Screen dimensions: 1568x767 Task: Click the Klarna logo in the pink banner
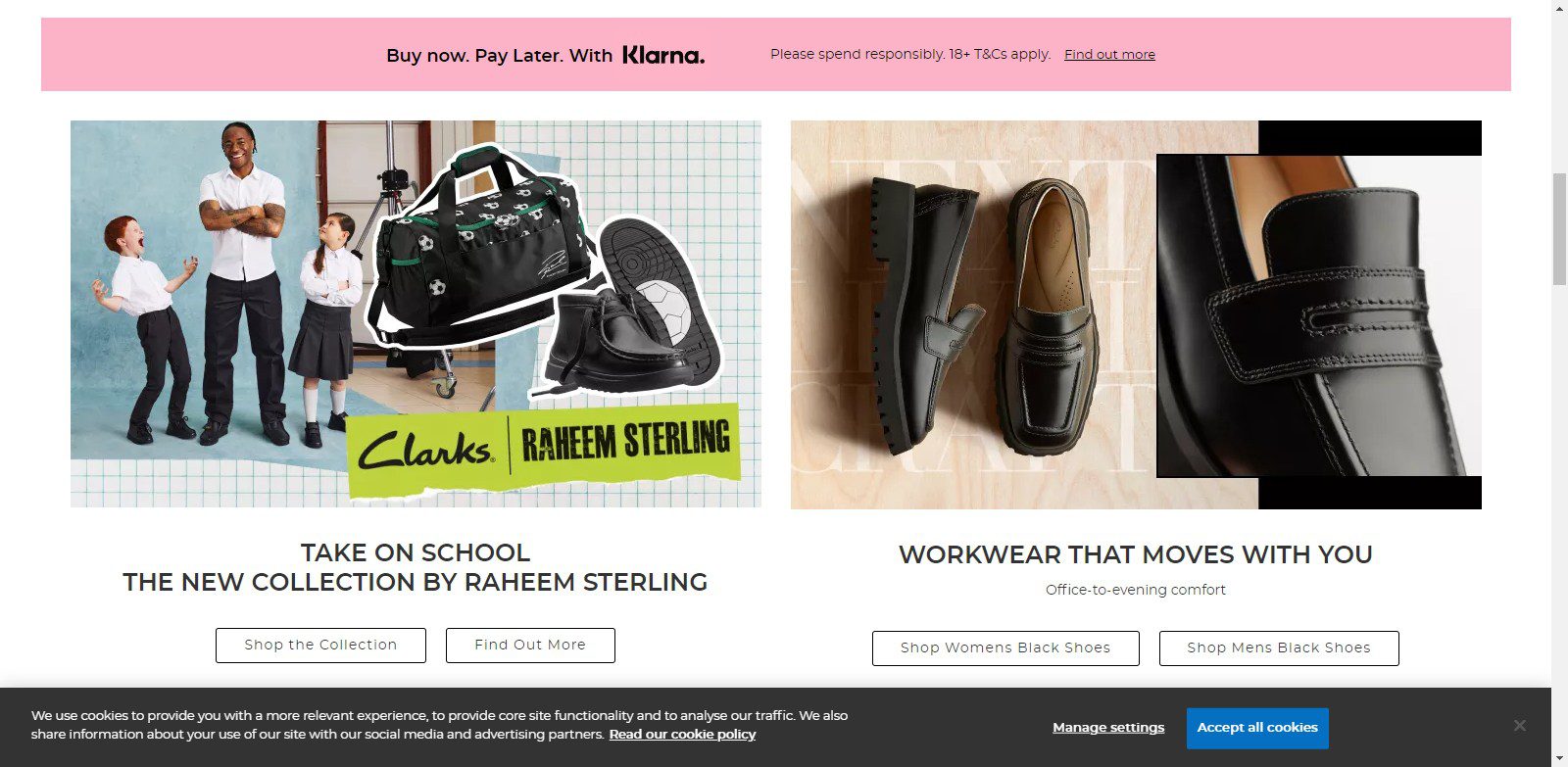click(x=663, y=55)
